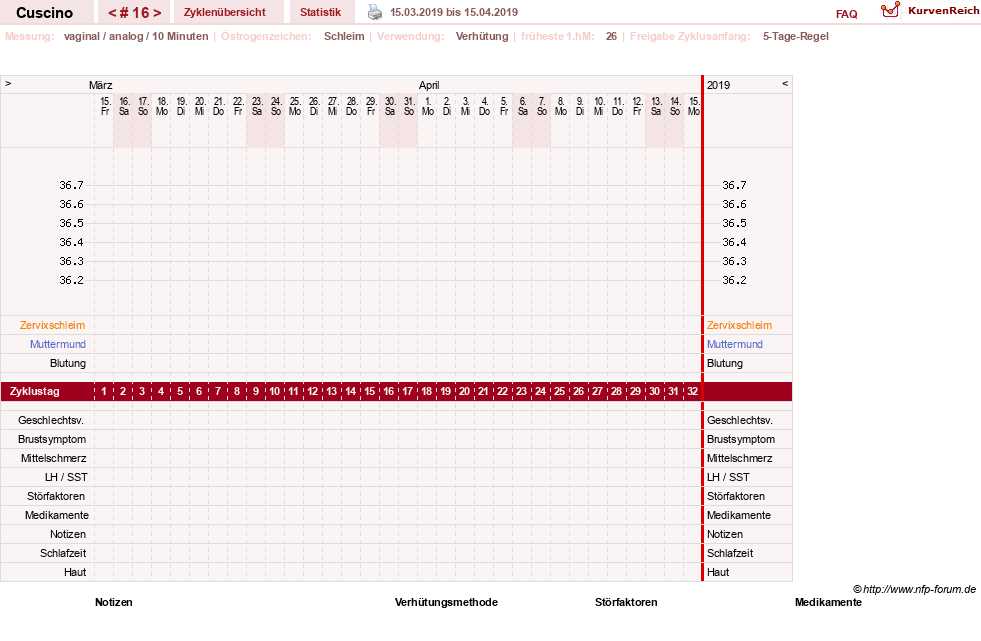Viewport: 981px width, 641px height.
Task: Click Verhütungsmethode heading
Action: (x=446, y=602)
